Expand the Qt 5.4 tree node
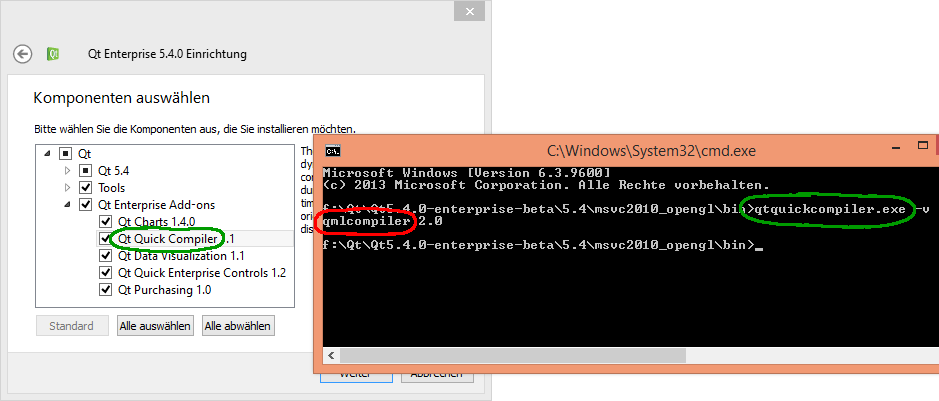The image size is (939, 401). (67, 171)
